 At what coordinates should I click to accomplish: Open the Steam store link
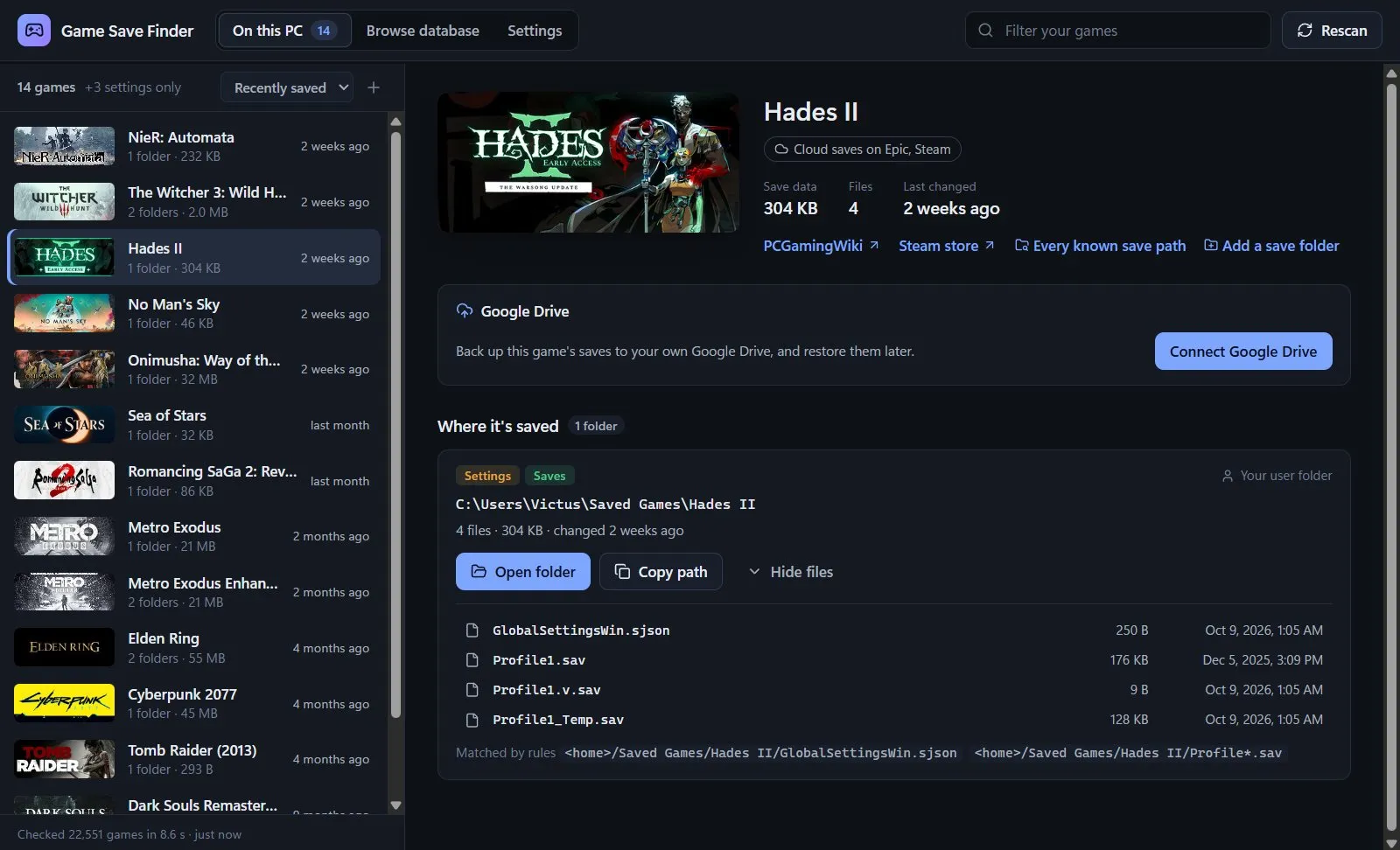click(947, 246)
